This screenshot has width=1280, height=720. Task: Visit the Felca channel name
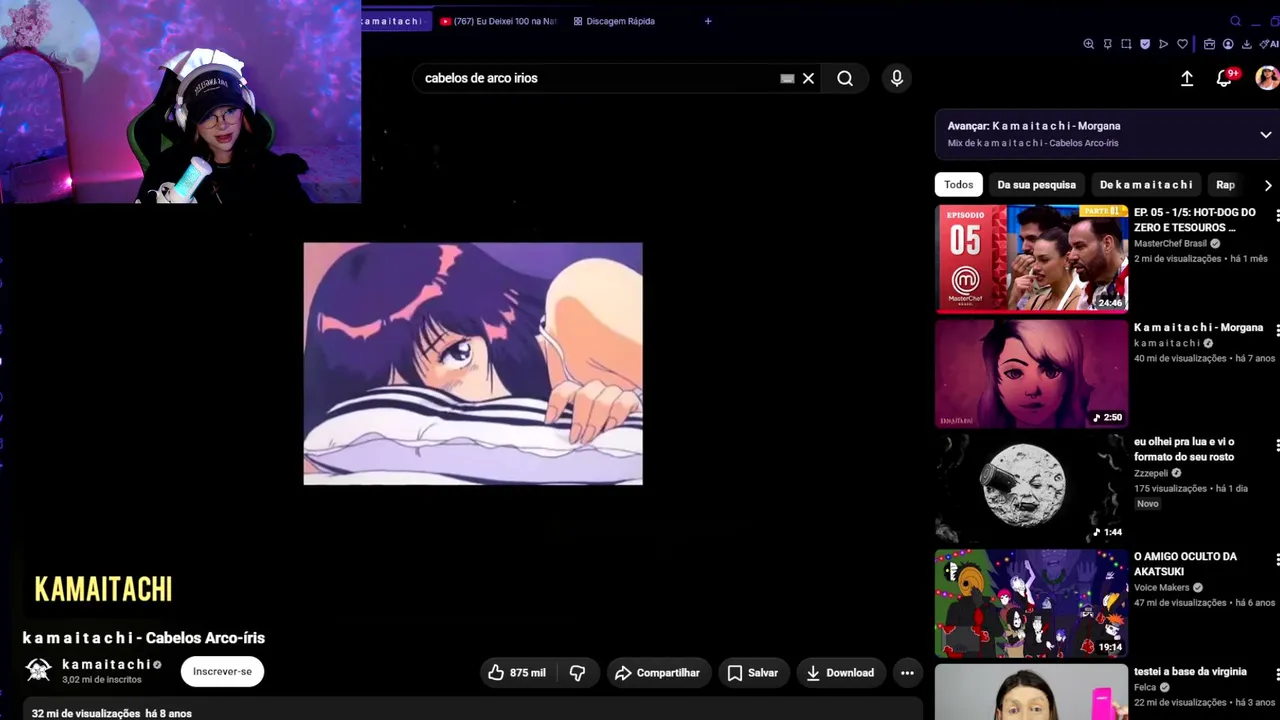click(x=1145, y=688)
